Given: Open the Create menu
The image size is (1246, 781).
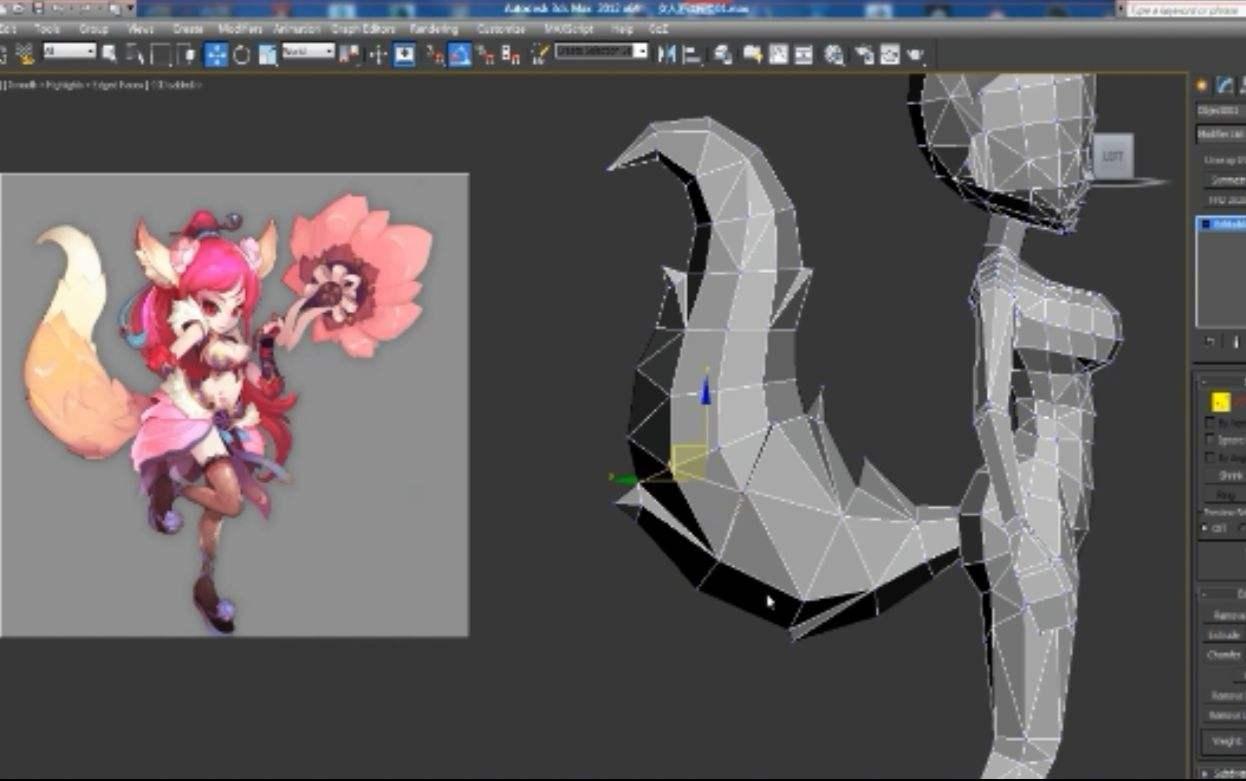Looking at the screenshot, I should click(x=187, y=29).
